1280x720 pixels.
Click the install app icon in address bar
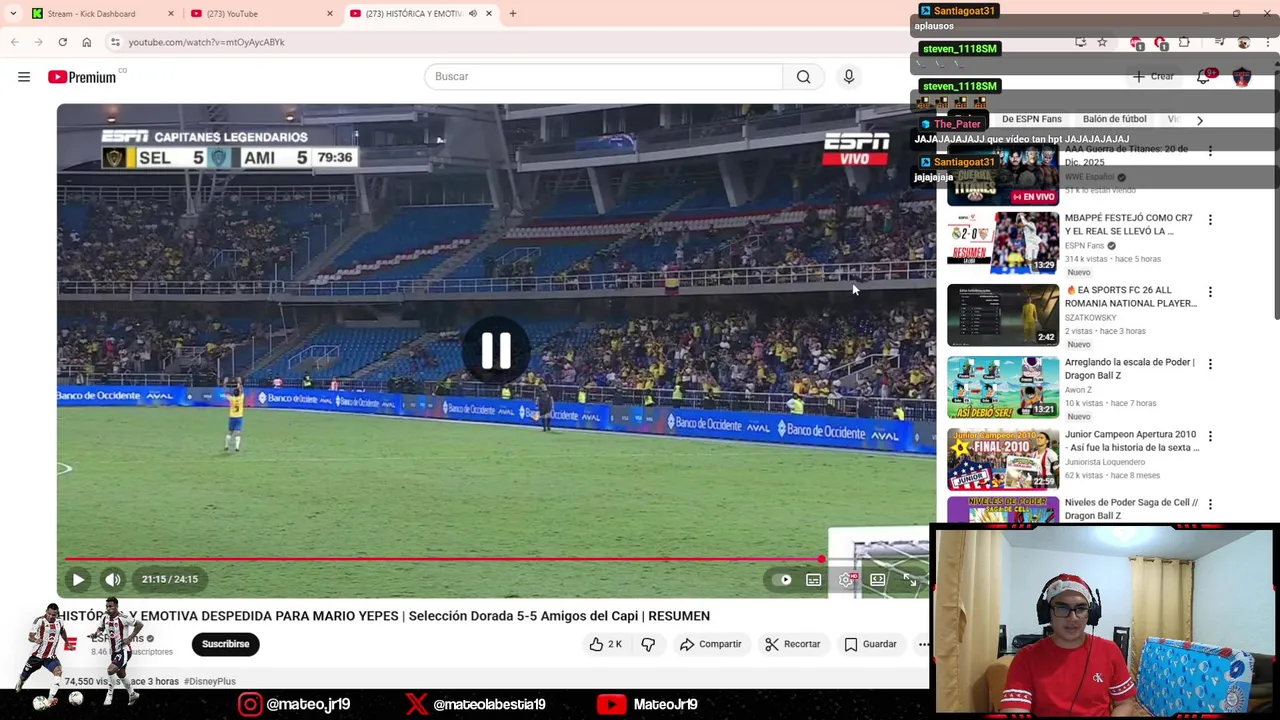click(1081, 42)
